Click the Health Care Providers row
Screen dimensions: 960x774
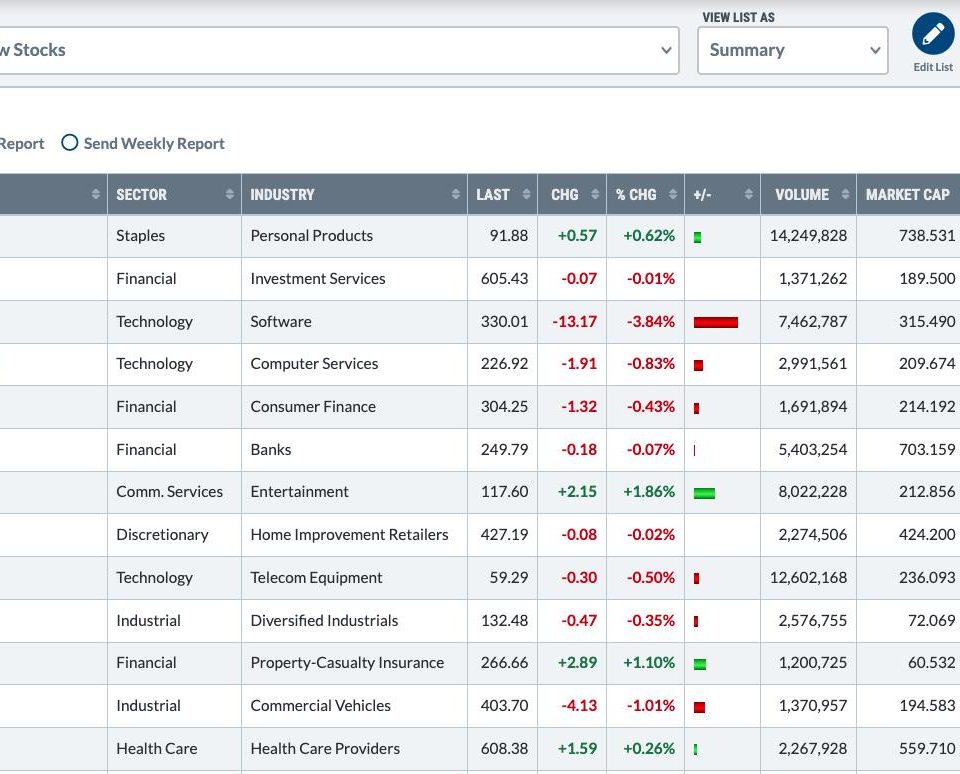[x=325, y=748]
